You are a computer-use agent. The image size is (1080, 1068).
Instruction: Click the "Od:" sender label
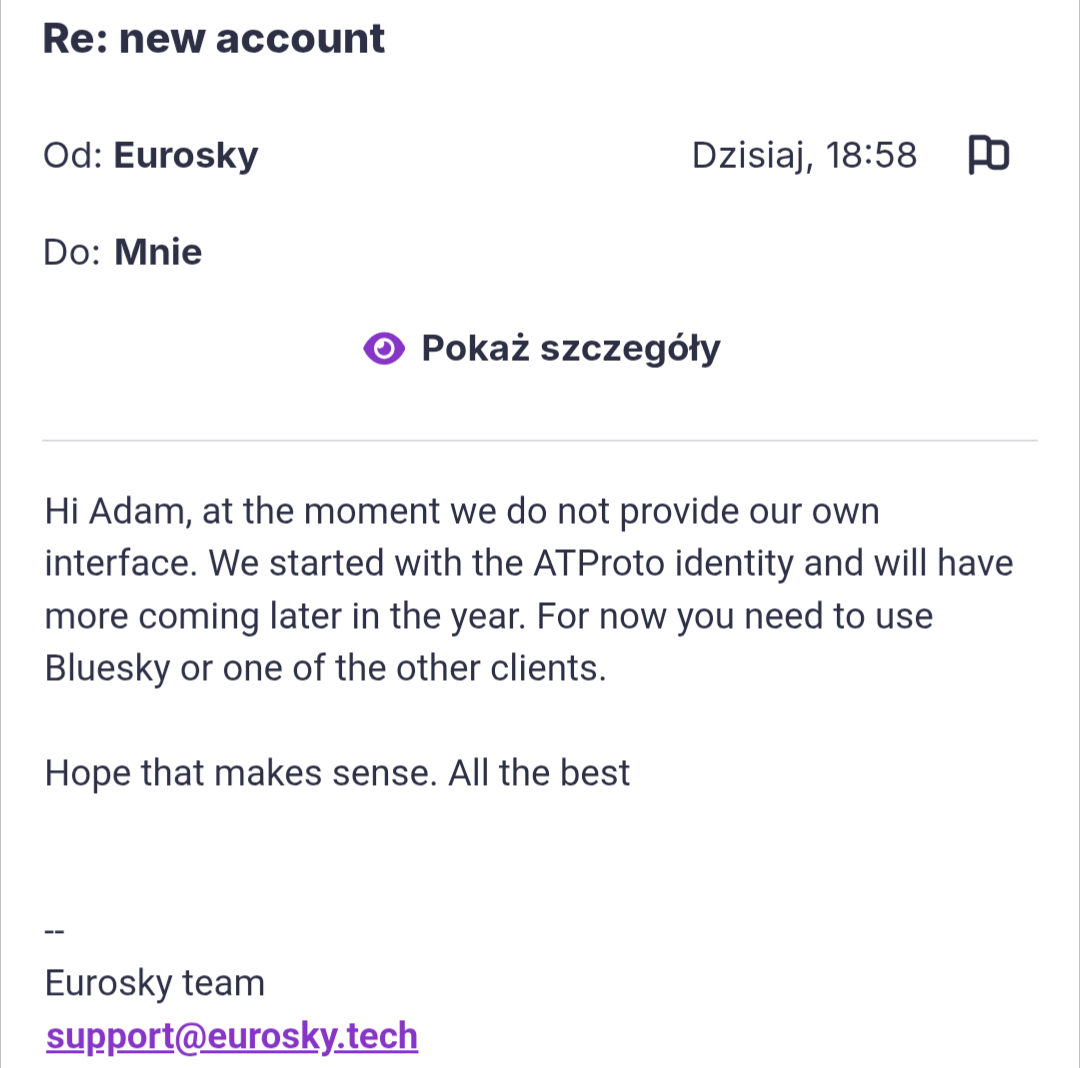(x=73, y=155)
